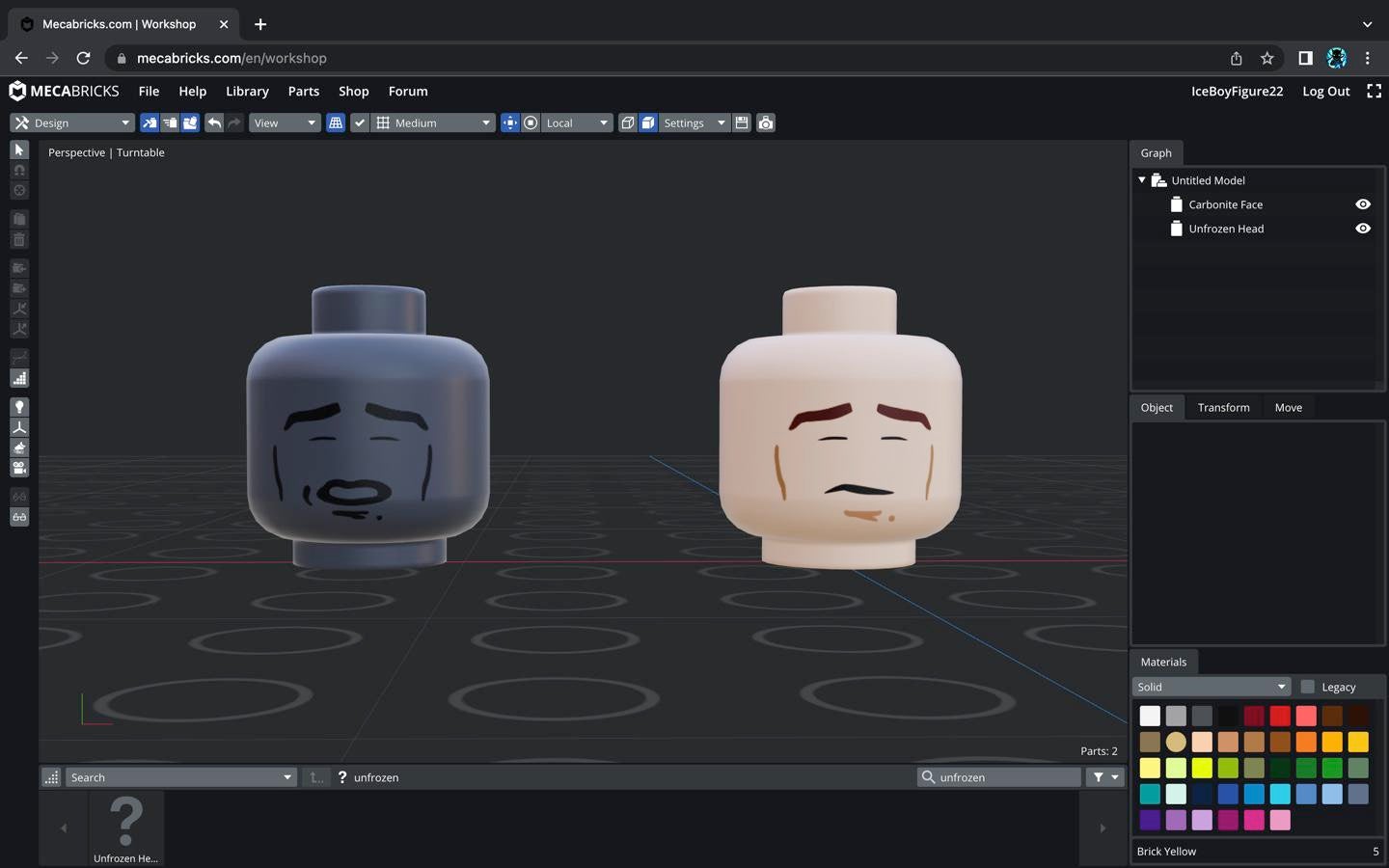Pick the bright red color swatch

coord(1280,716)
